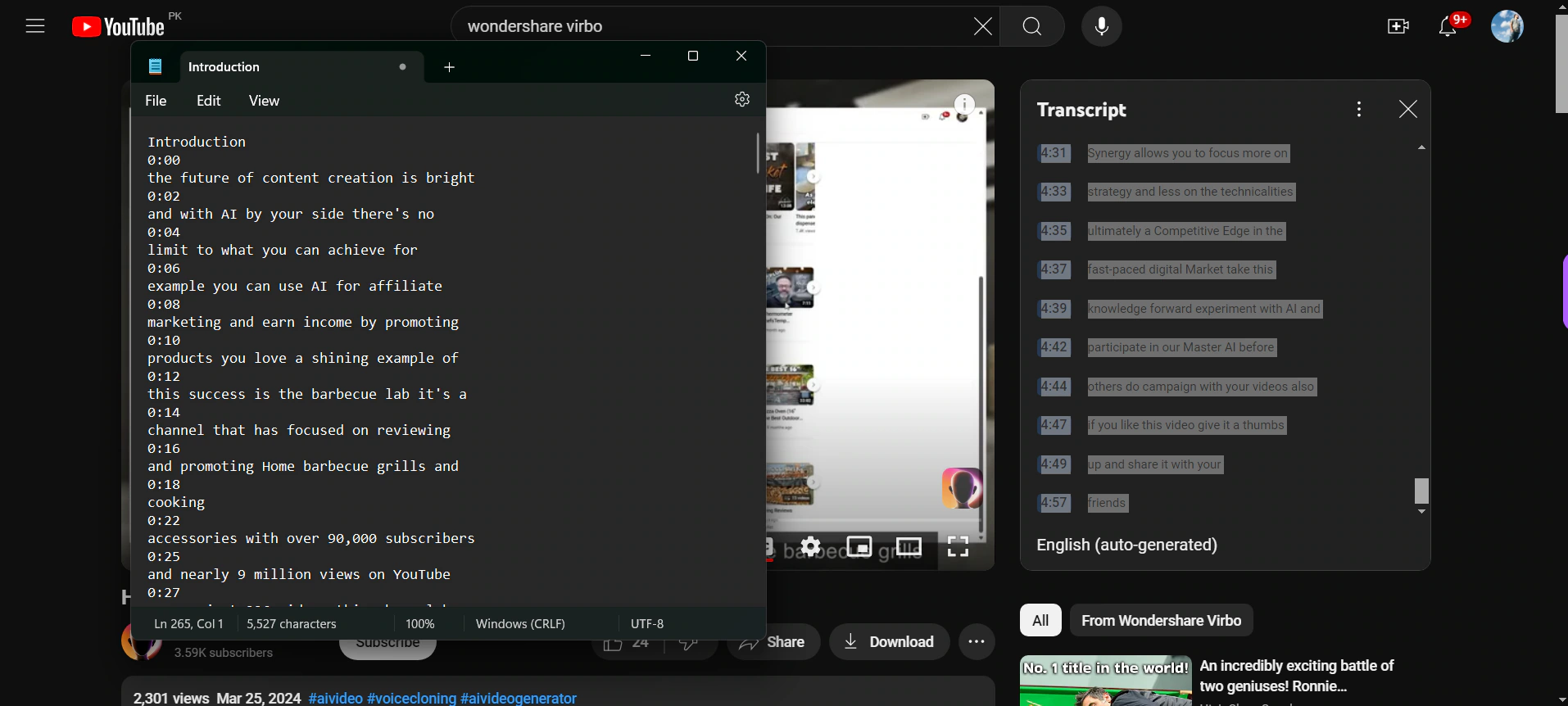1568x706 pixels.
Task: Close the Transcript panel
Action: point(1407,109)
